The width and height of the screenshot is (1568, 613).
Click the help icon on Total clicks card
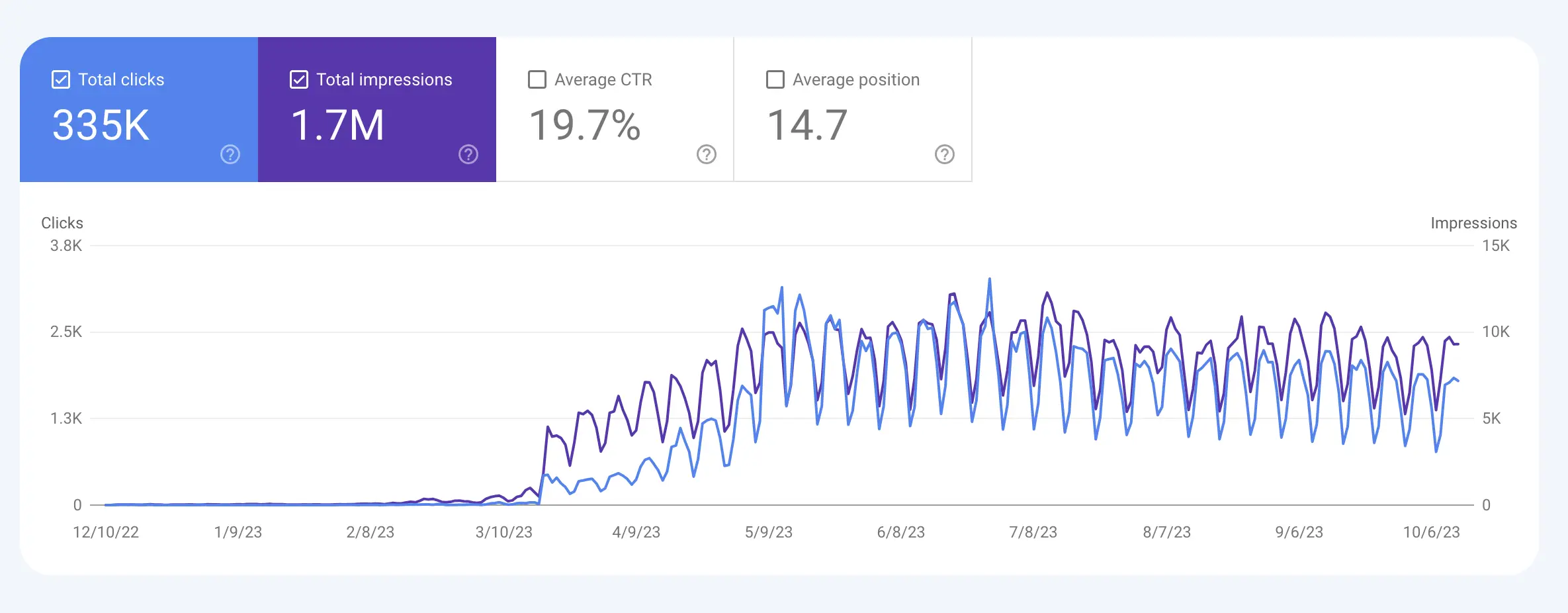(x=230, y=154)
